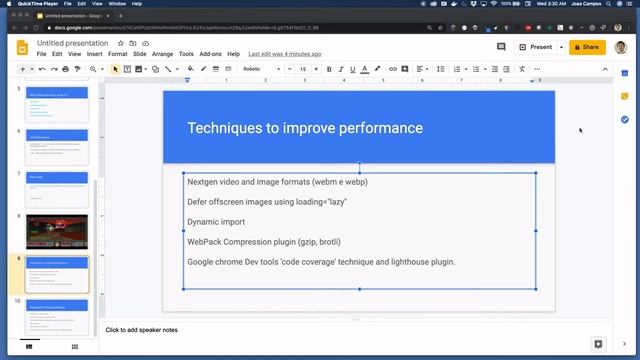Decrease indent of the text
Screen dimensions: 640x360
pyautogui.click(x=495, y=69)
